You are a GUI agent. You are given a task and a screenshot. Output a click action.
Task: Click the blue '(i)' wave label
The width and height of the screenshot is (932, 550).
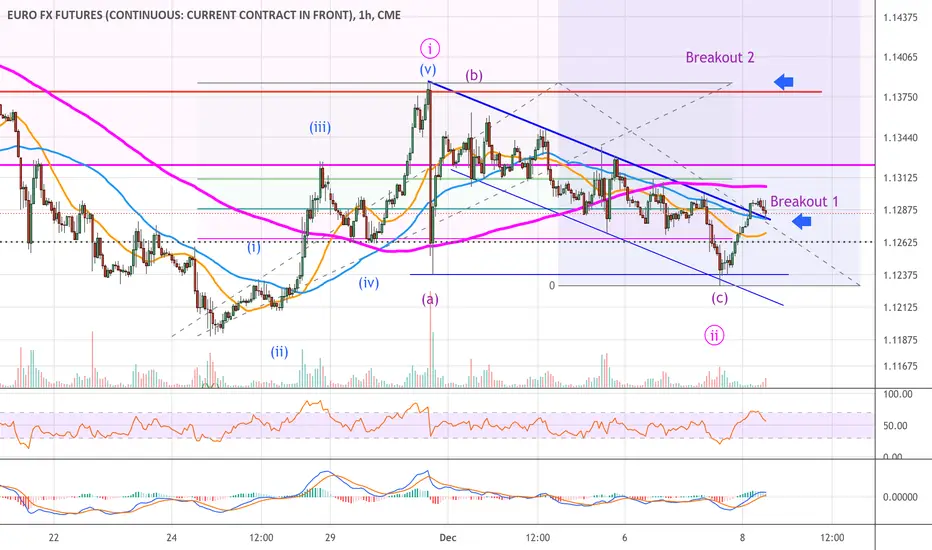coord(254,247)
